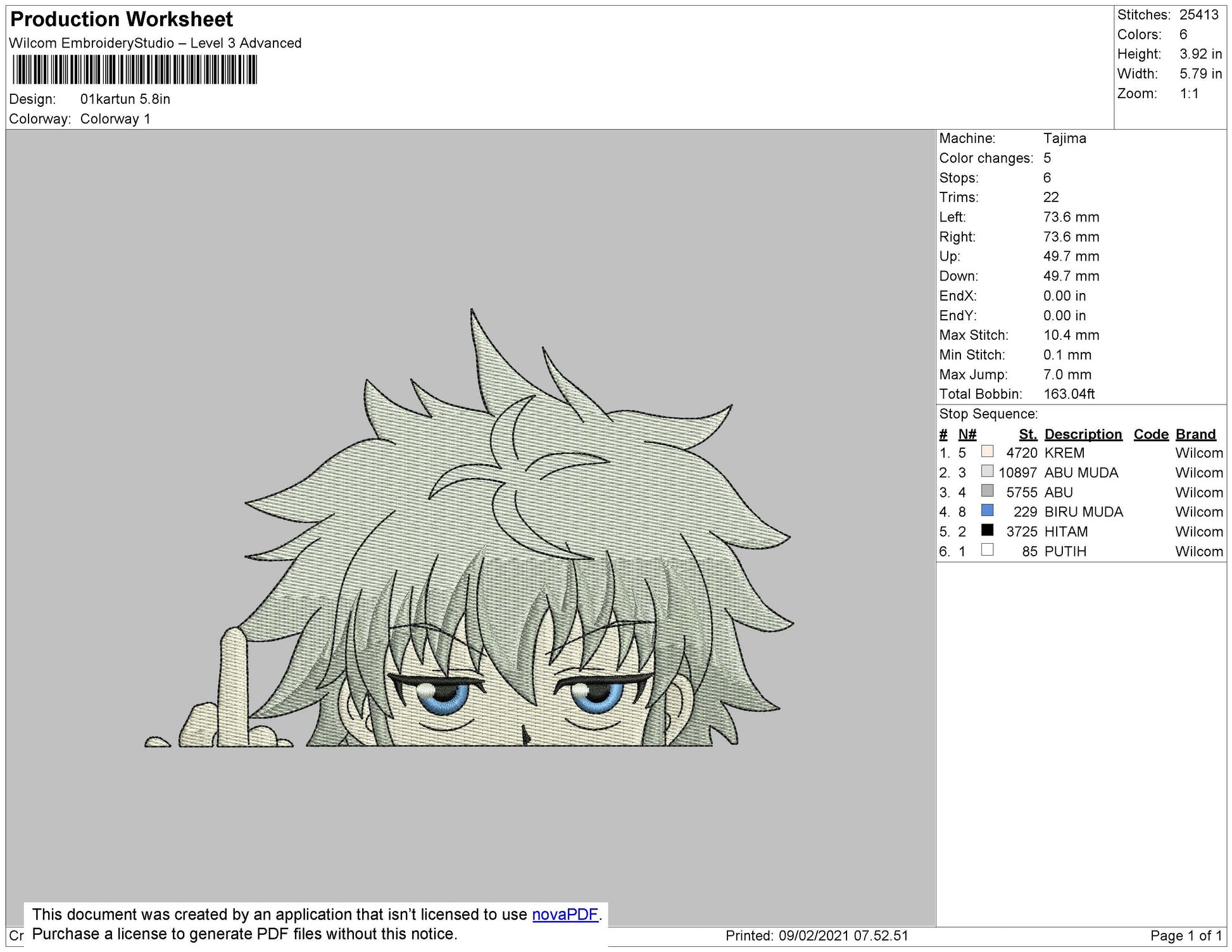Click the Up value 49.7 mm
The width and height of the screenshot is (1232, 952).
(1071, 256)
